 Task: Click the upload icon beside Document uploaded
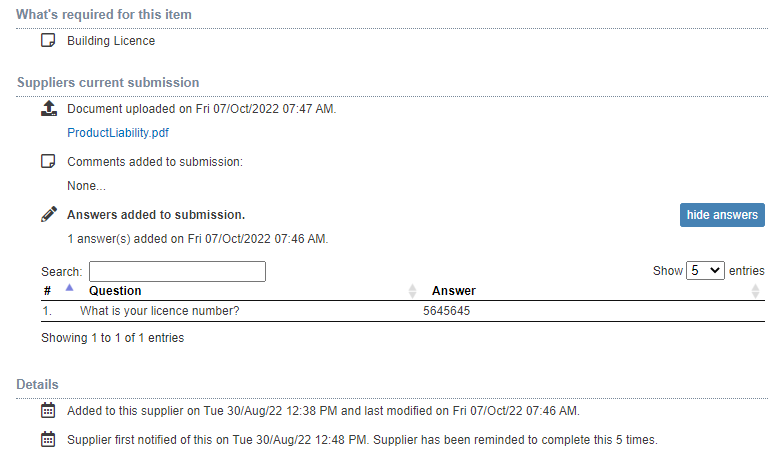49,108
